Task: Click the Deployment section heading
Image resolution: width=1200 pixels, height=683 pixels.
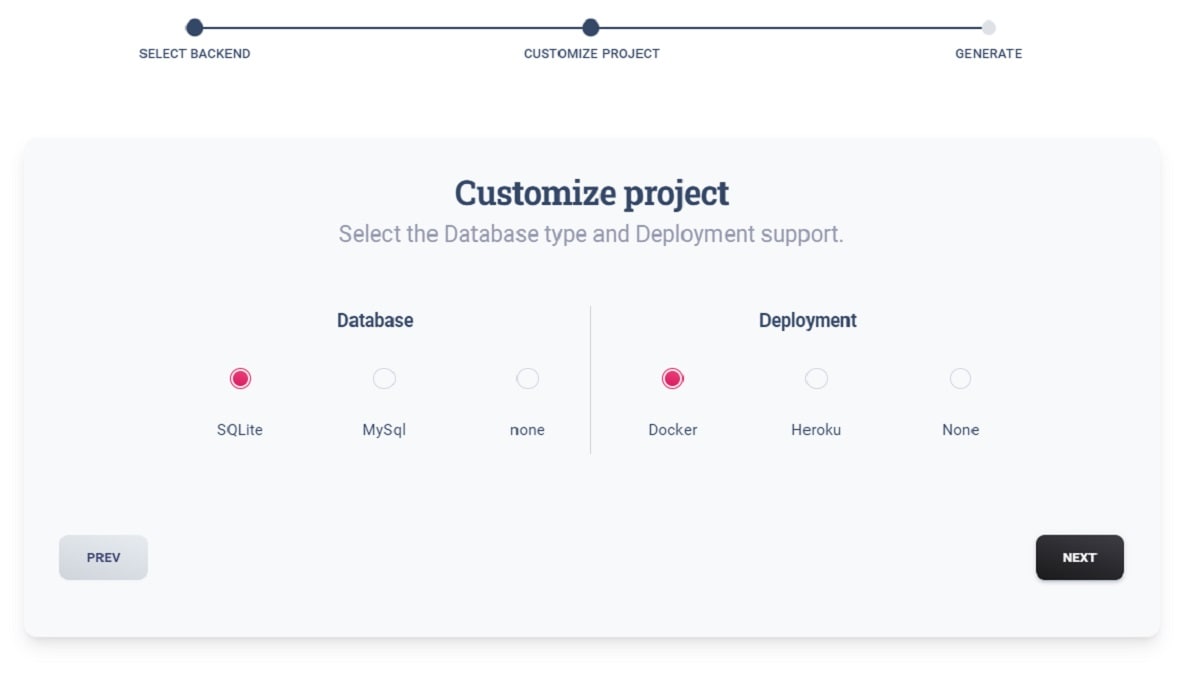Action: [x=807, y=320]
